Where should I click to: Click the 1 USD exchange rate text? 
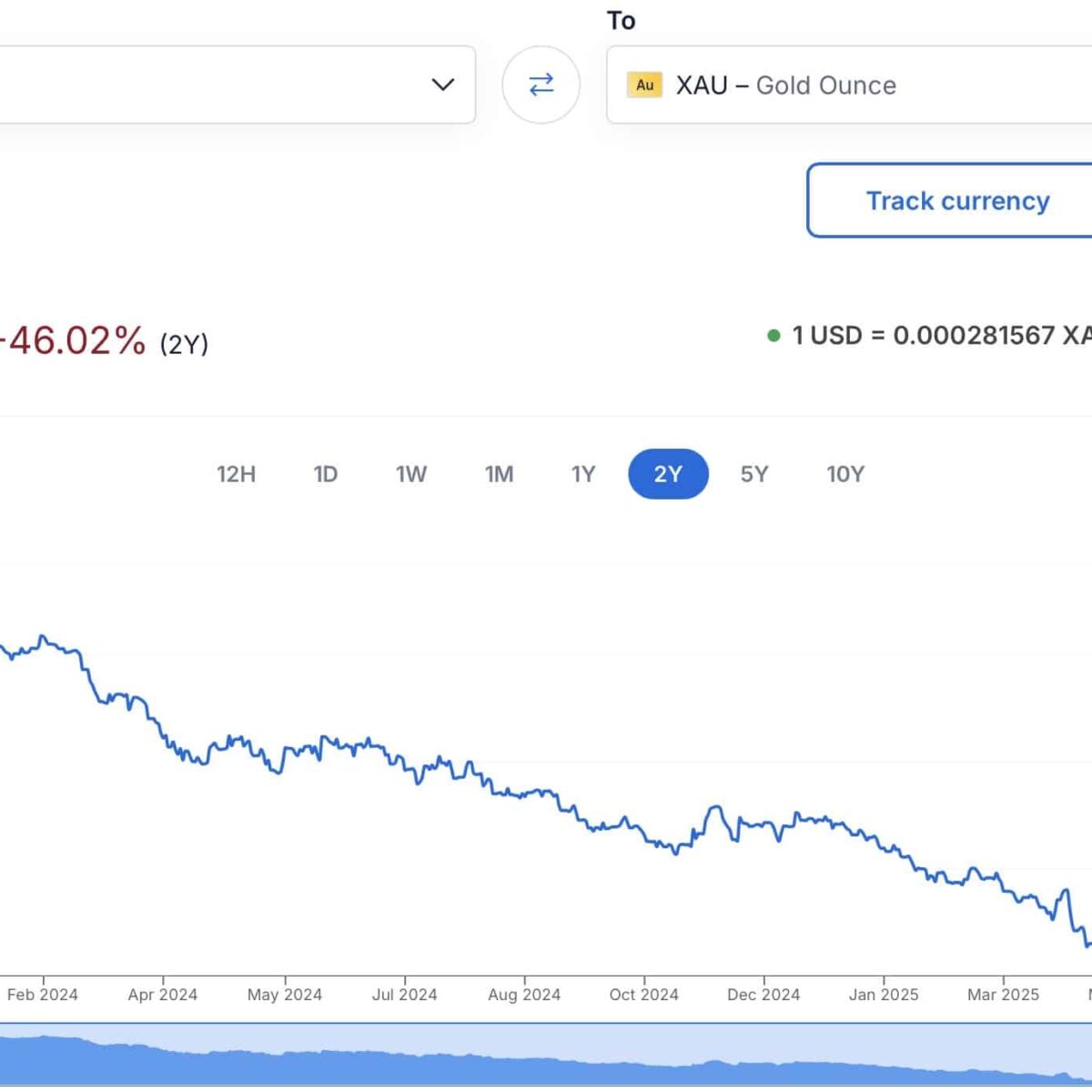(942, 336)
